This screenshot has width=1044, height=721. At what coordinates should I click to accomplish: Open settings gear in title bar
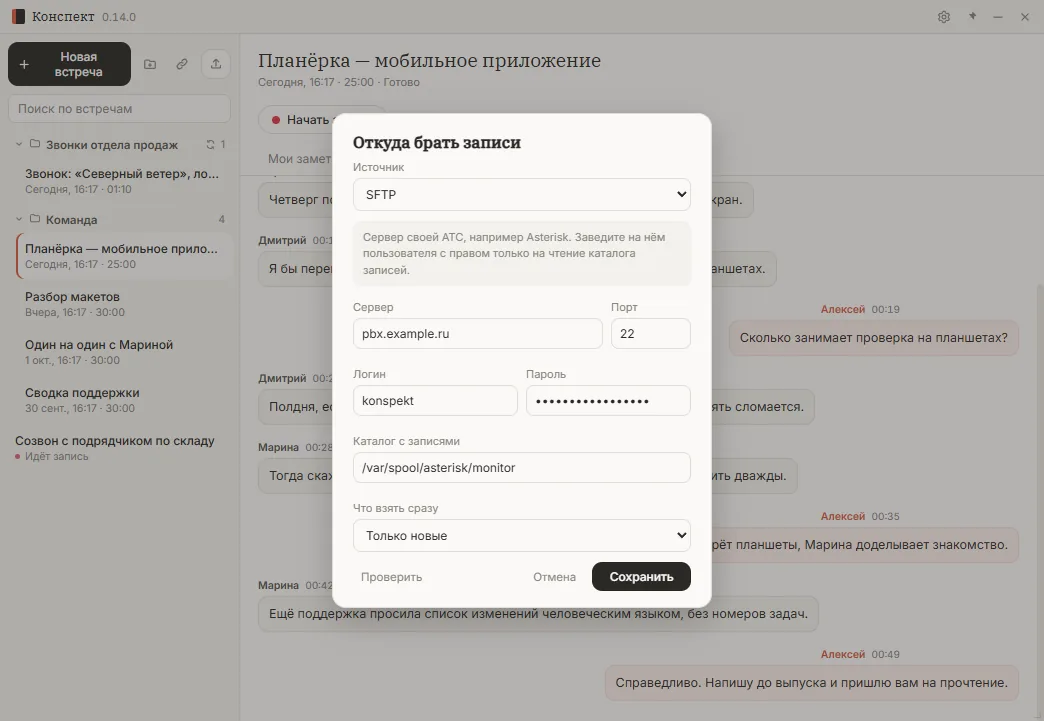coord(943,17)
